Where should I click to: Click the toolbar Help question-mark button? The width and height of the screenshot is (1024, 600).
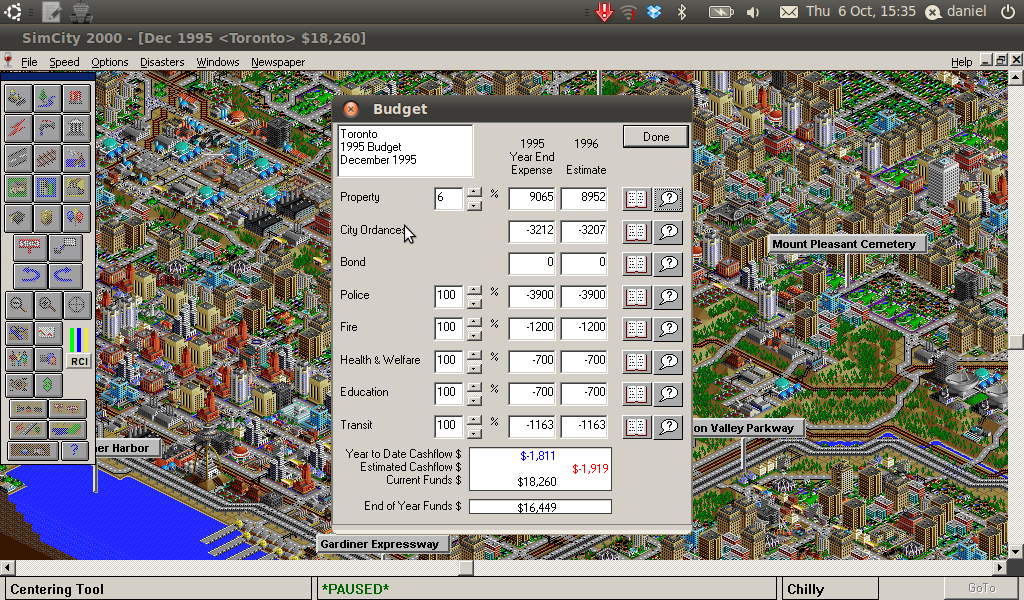coord(74,450)
